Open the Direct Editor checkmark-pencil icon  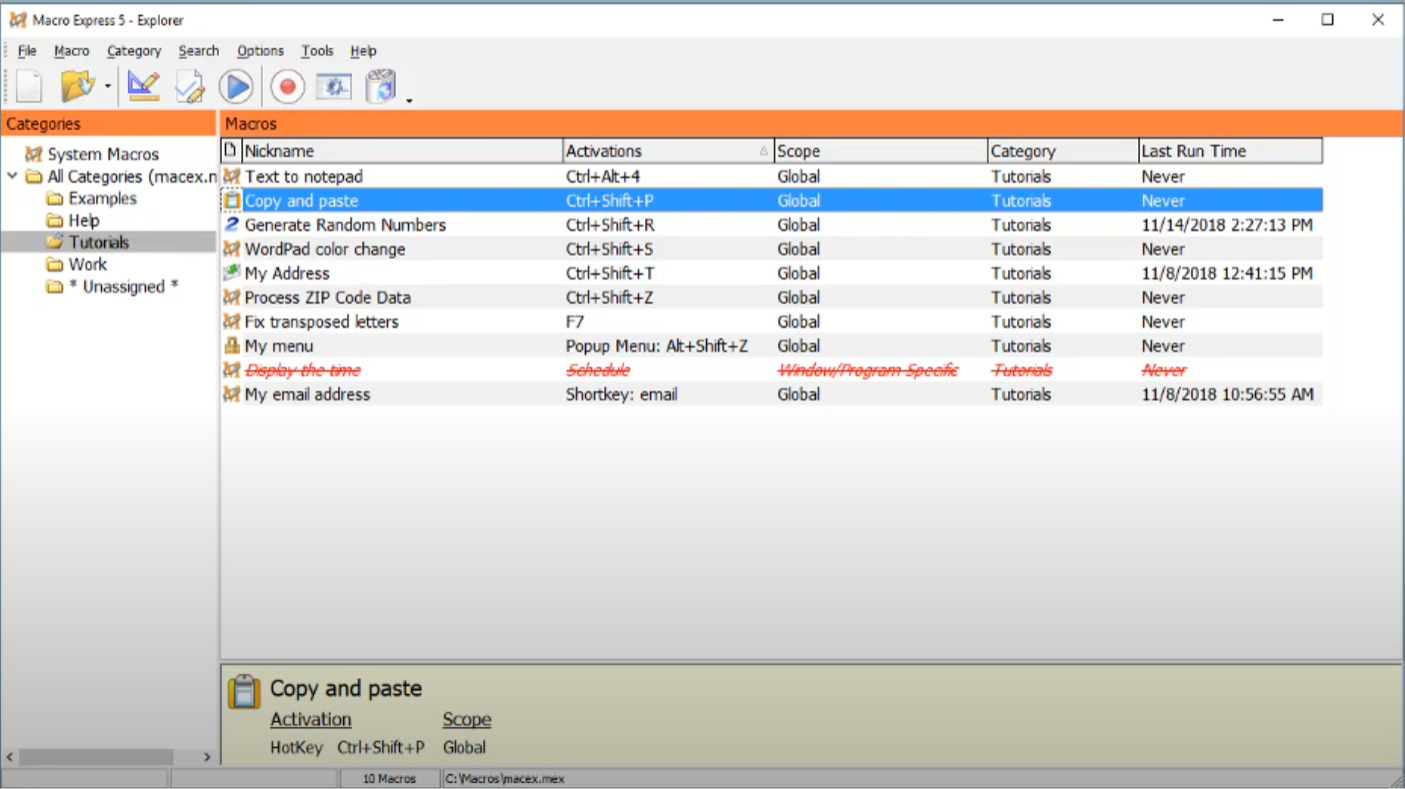point(190,87)
